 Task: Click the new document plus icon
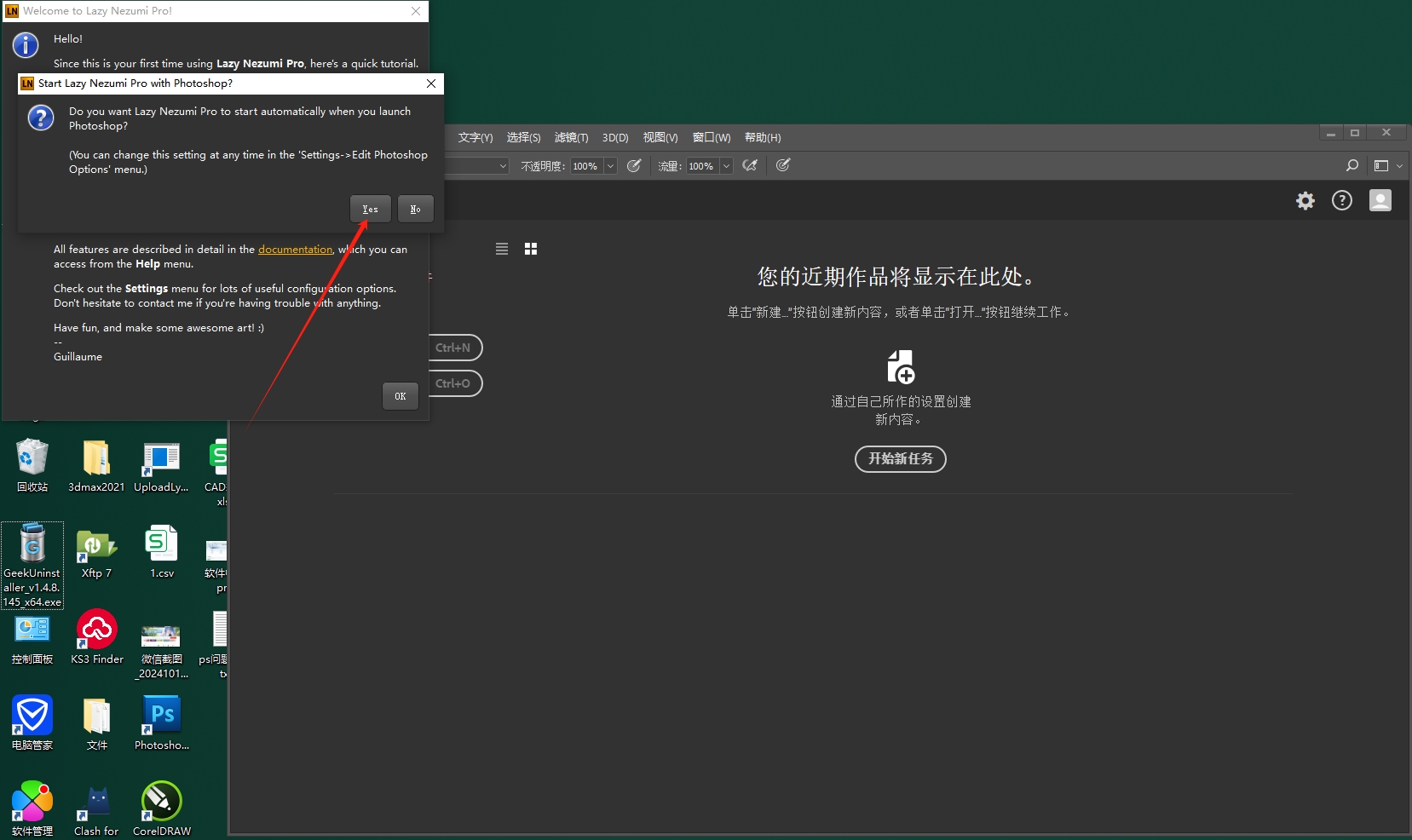point(901,366)
